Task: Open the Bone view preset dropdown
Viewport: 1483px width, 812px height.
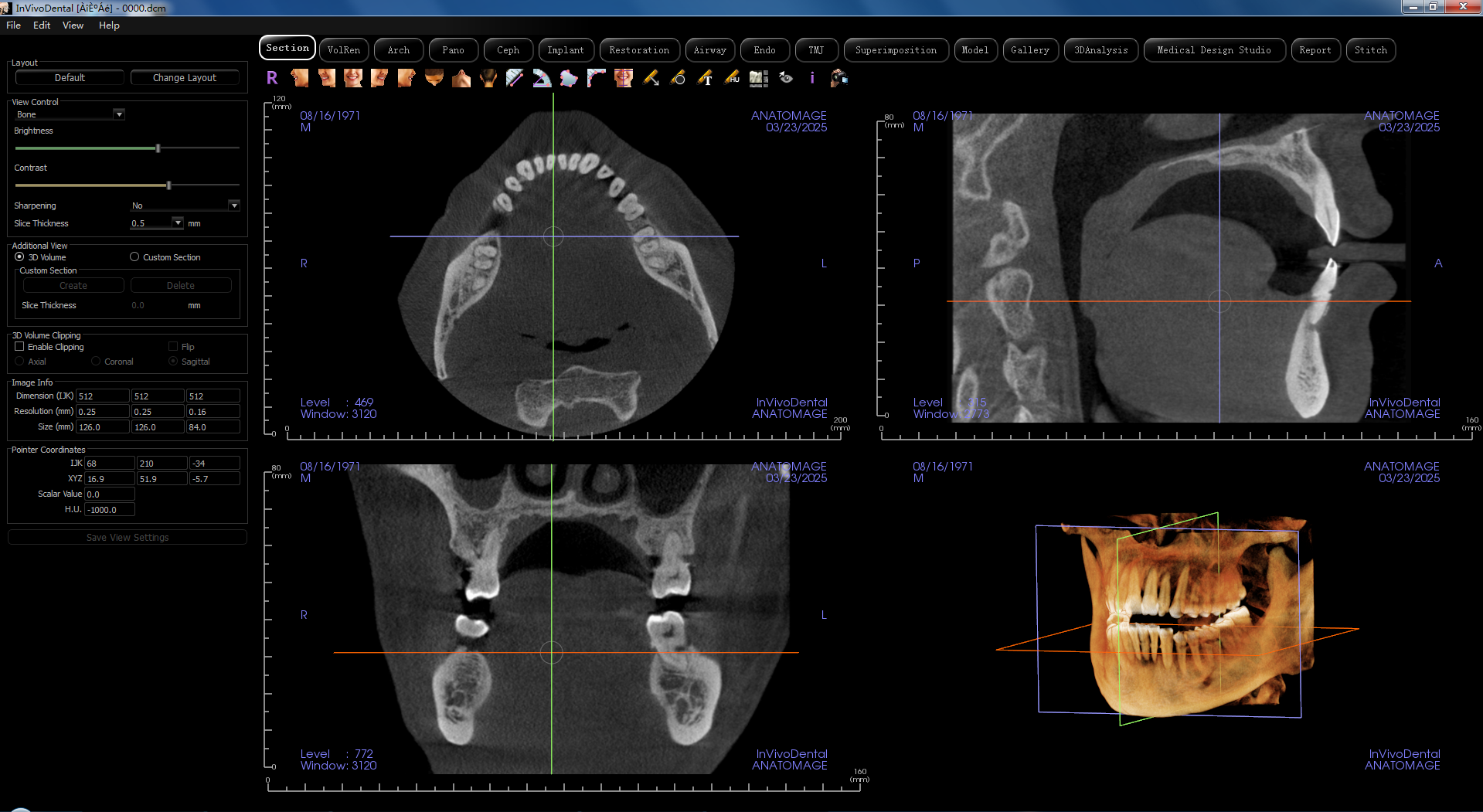Action: (x=119, y=114)
